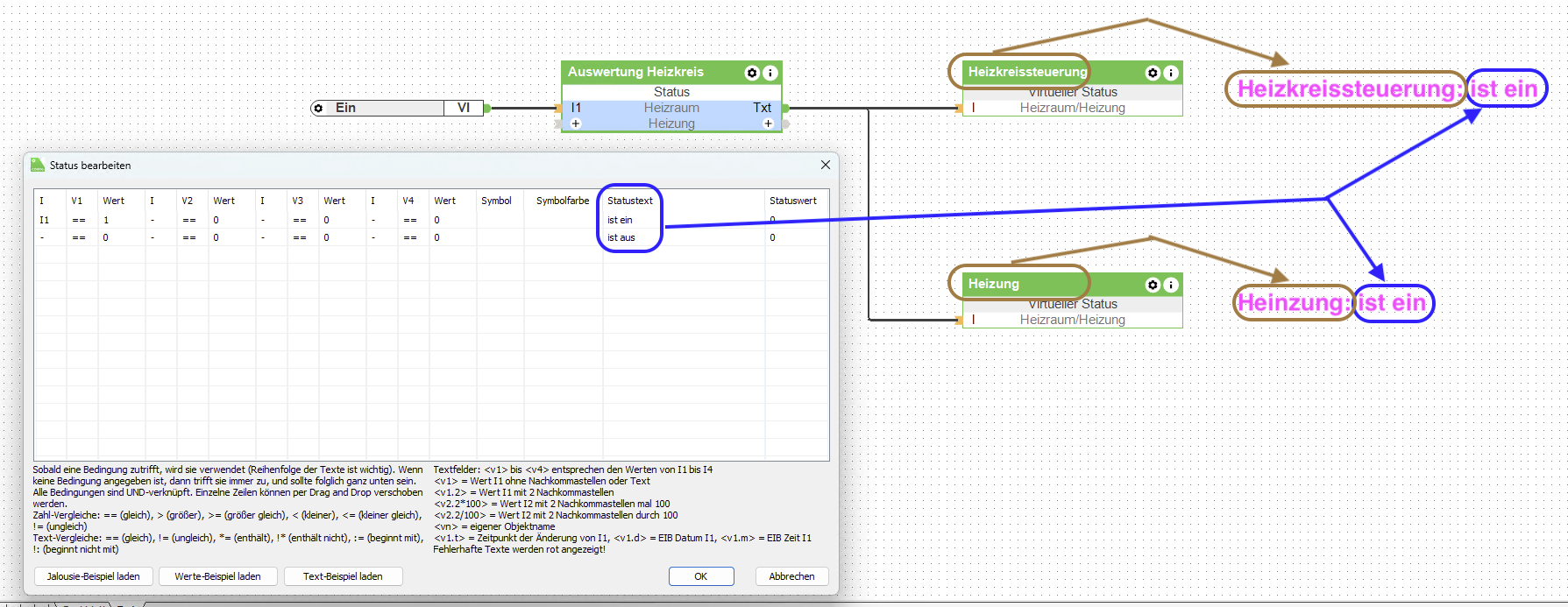This screenshot has height=607, width=1568.
Task: Confirm dialog with OK button
Action: pyautogui.click(x=701, y=576)
